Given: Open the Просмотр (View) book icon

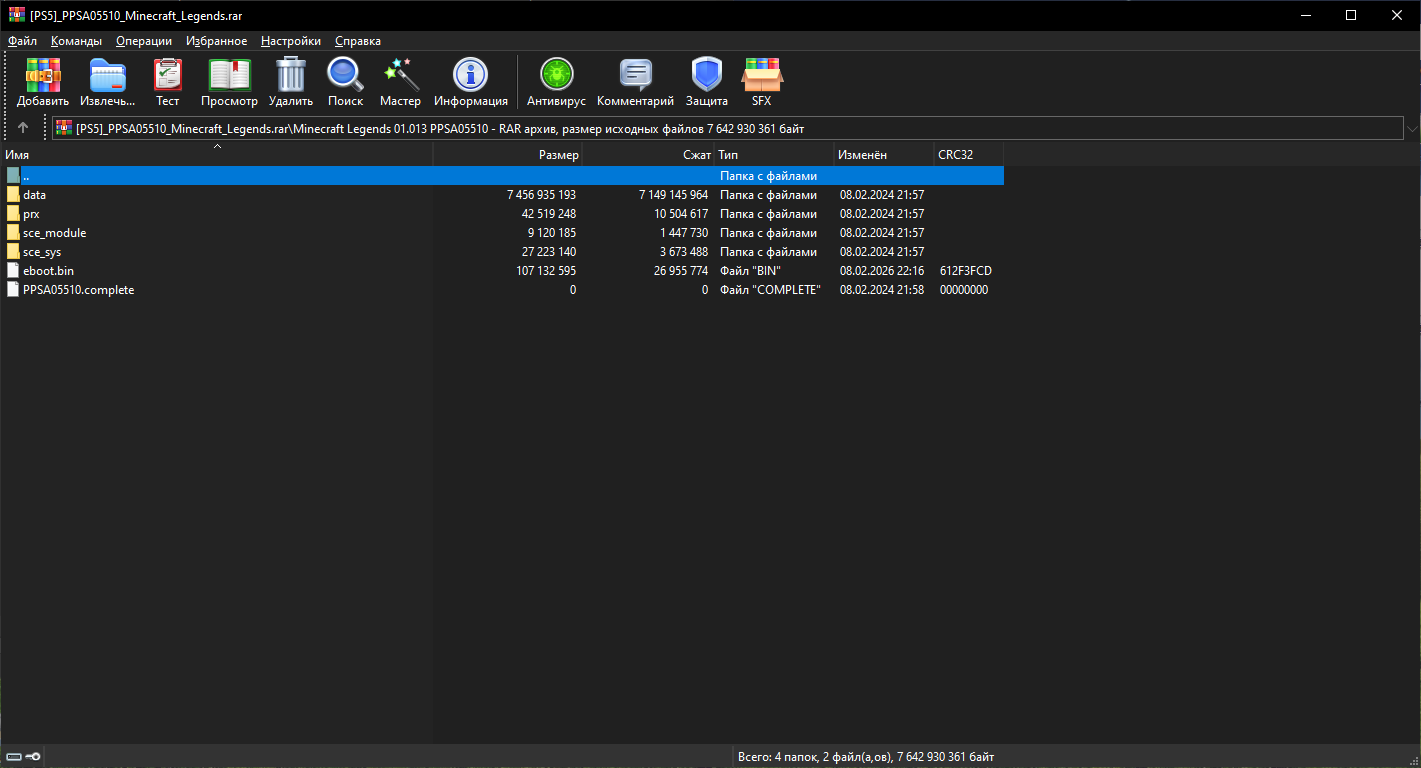Looking at the screenshot, I should [229, 76].
